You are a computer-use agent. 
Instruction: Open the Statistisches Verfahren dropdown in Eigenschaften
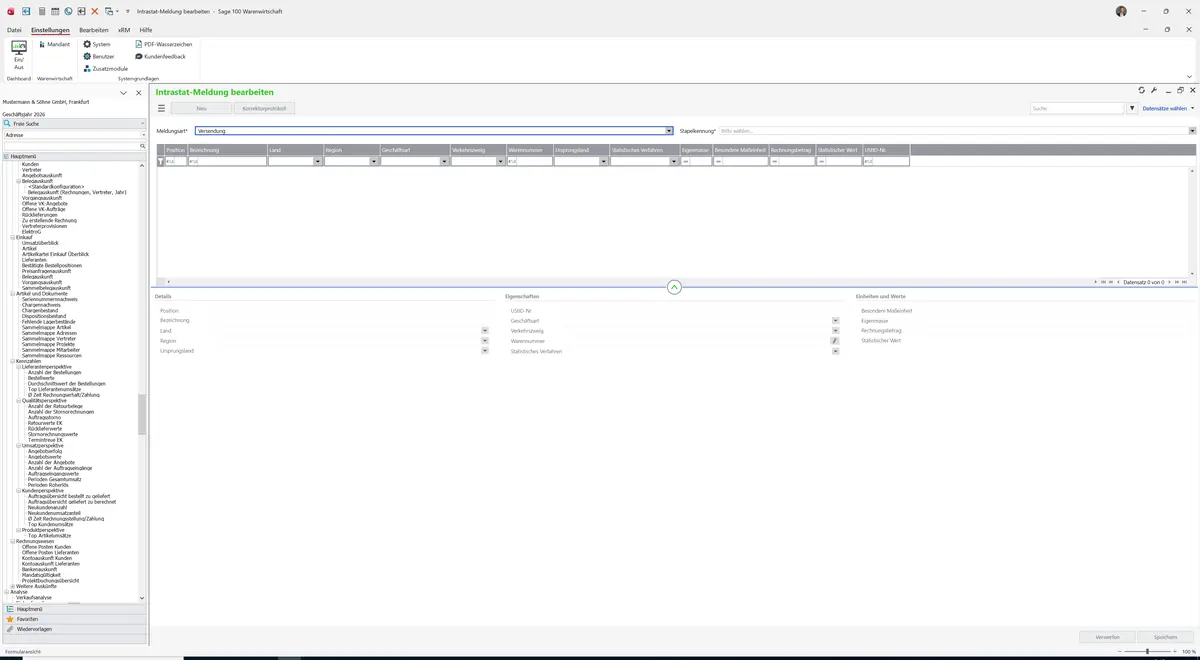click(x=835, y=352)
